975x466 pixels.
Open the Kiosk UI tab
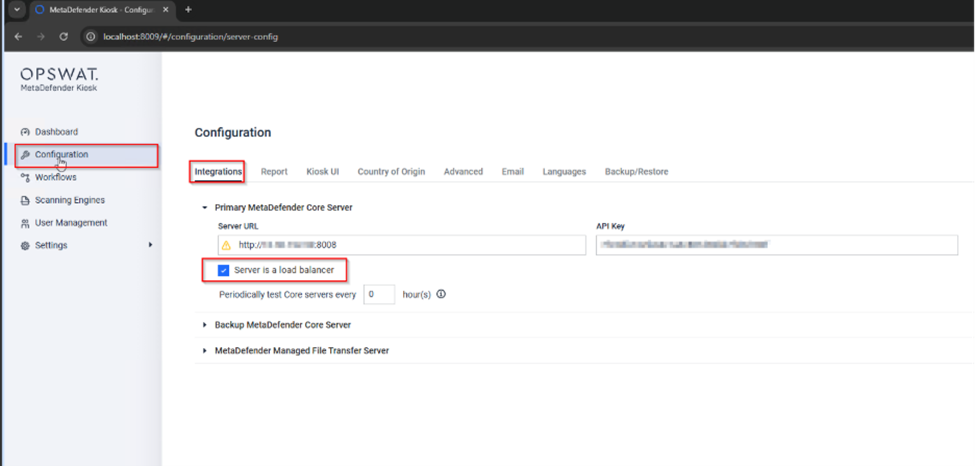pos(322,172)
